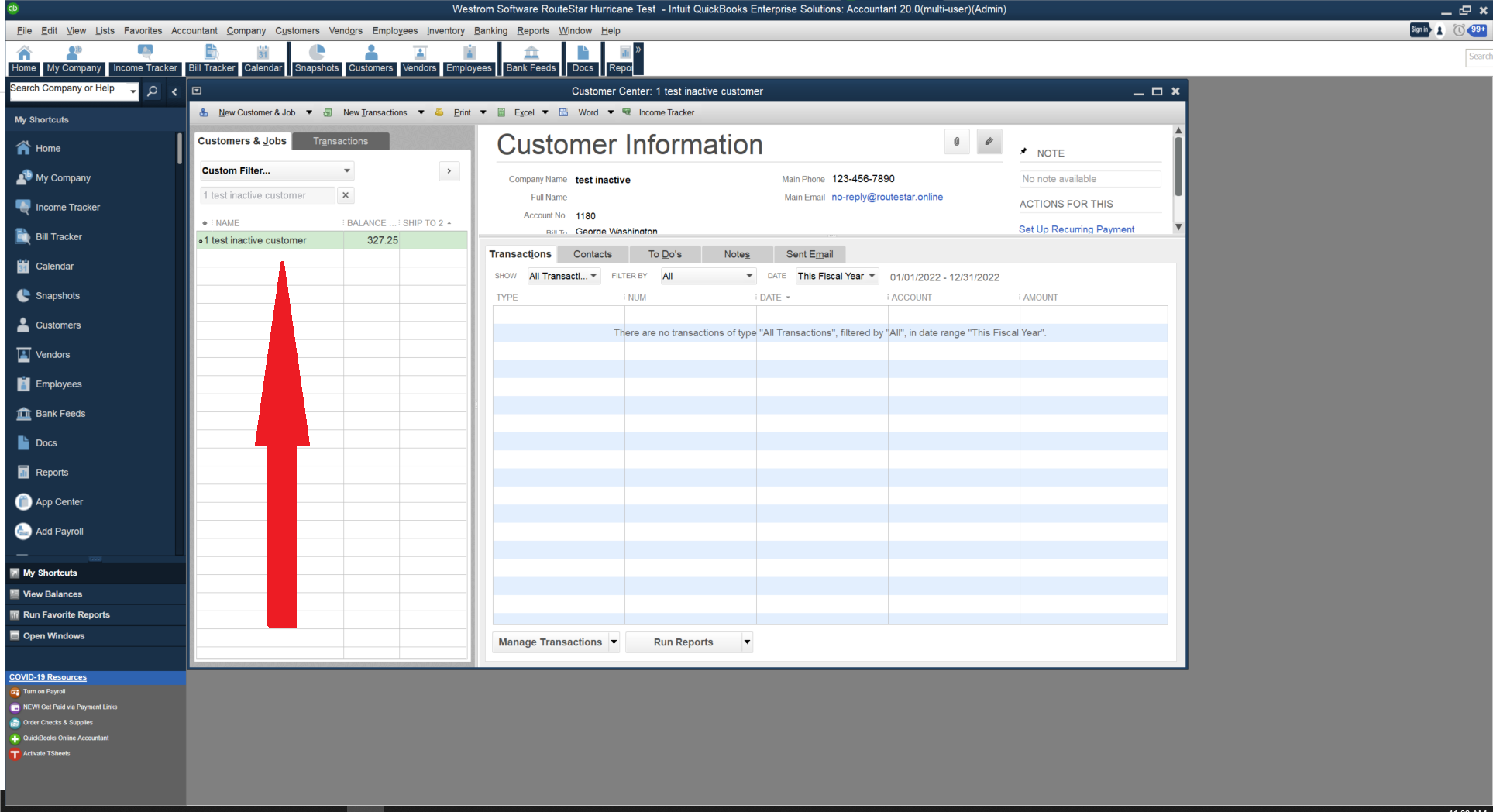Screen dimensions: 1493x812
Task: Expand the New Transactions dropdown
Action: pos(421,113)
